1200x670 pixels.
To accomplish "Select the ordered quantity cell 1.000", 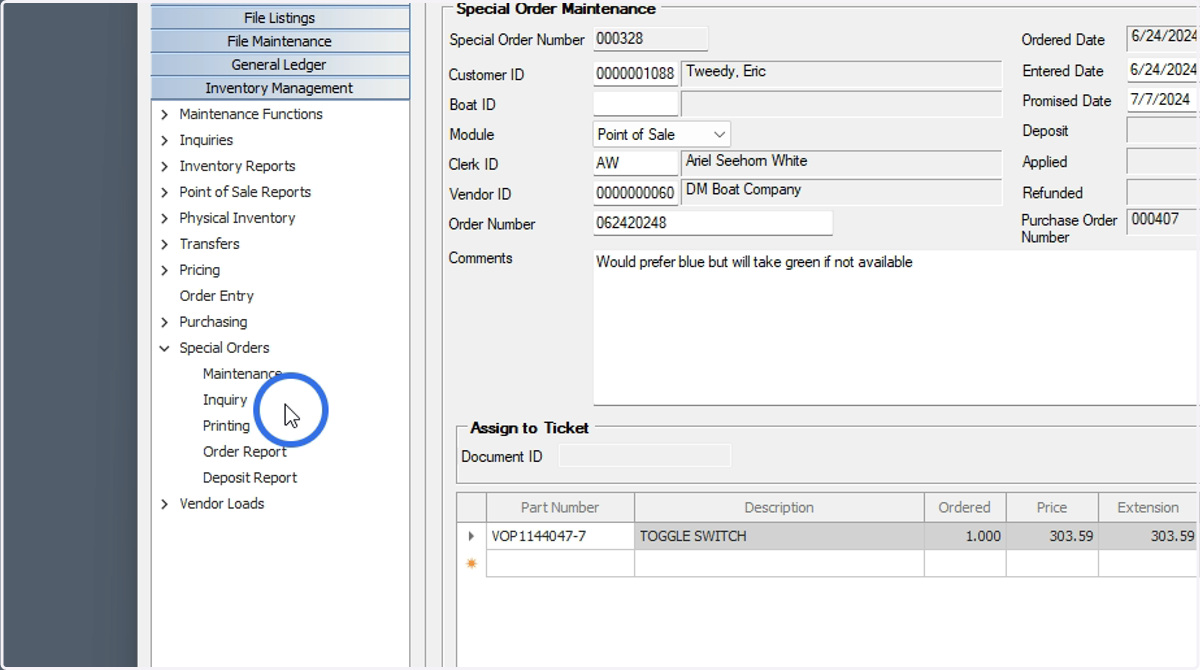I will [x=965, y=536].
